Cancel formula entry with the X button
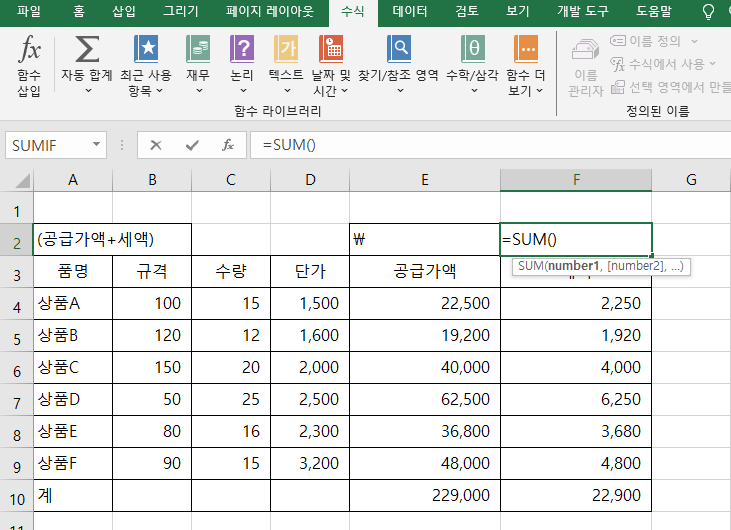731x530 pixels. (156, 145)
